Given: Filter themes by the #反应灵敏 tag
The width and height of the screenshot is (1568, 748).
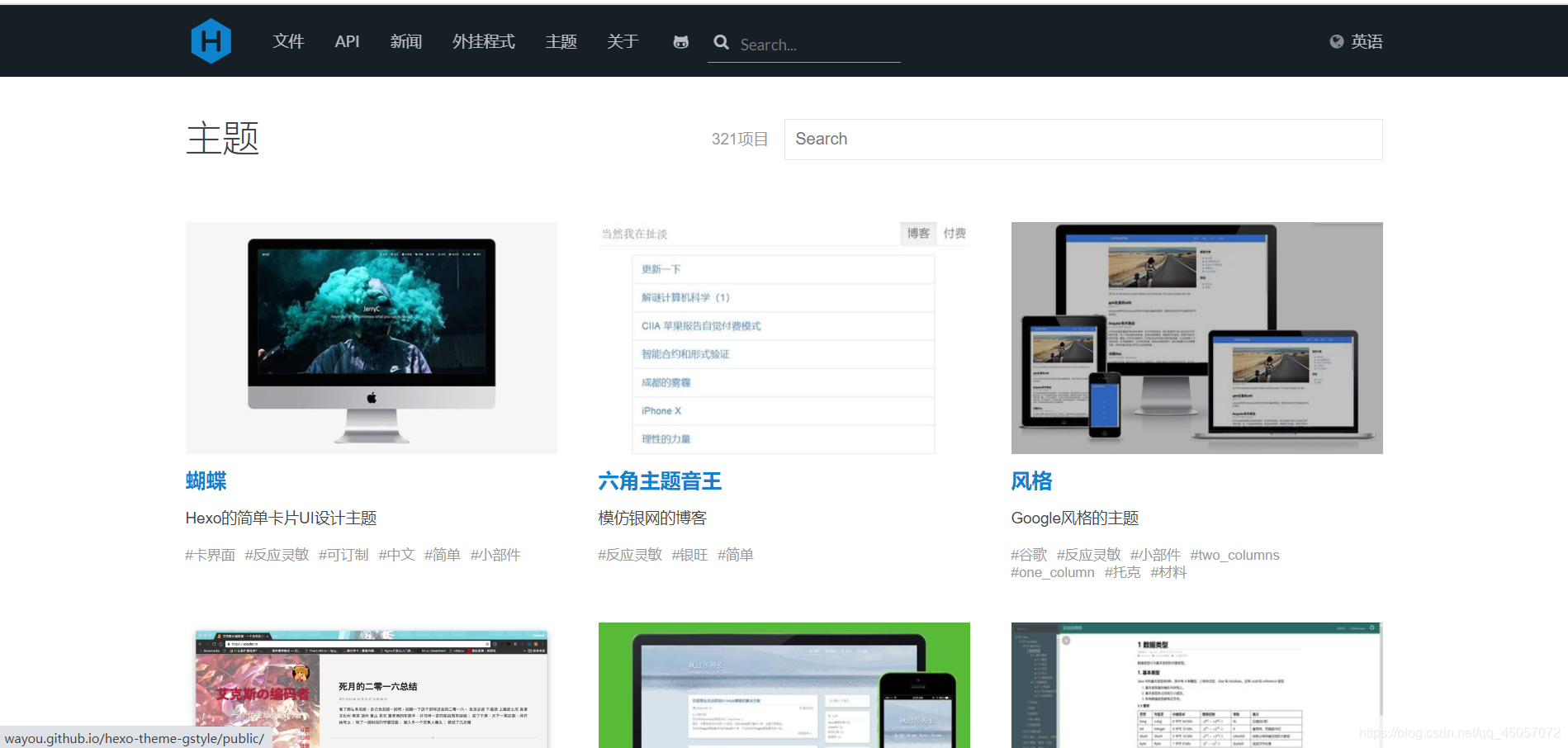Looking at the screenshot, I should 277,554.
